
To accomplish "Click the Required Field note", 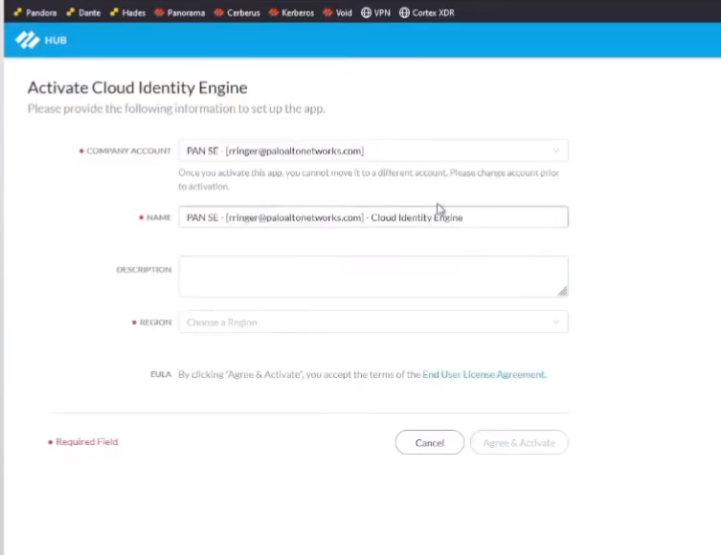I will pos(83,442).
